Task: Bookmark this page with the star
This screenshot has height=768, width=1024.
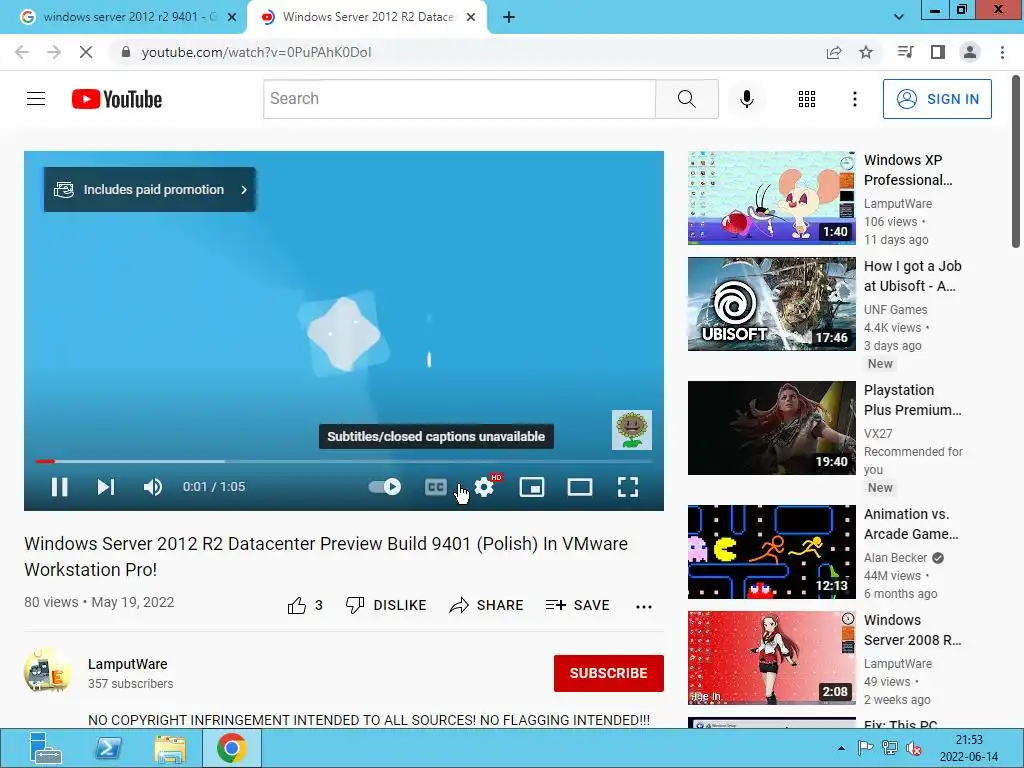Action: coord(866,52)
